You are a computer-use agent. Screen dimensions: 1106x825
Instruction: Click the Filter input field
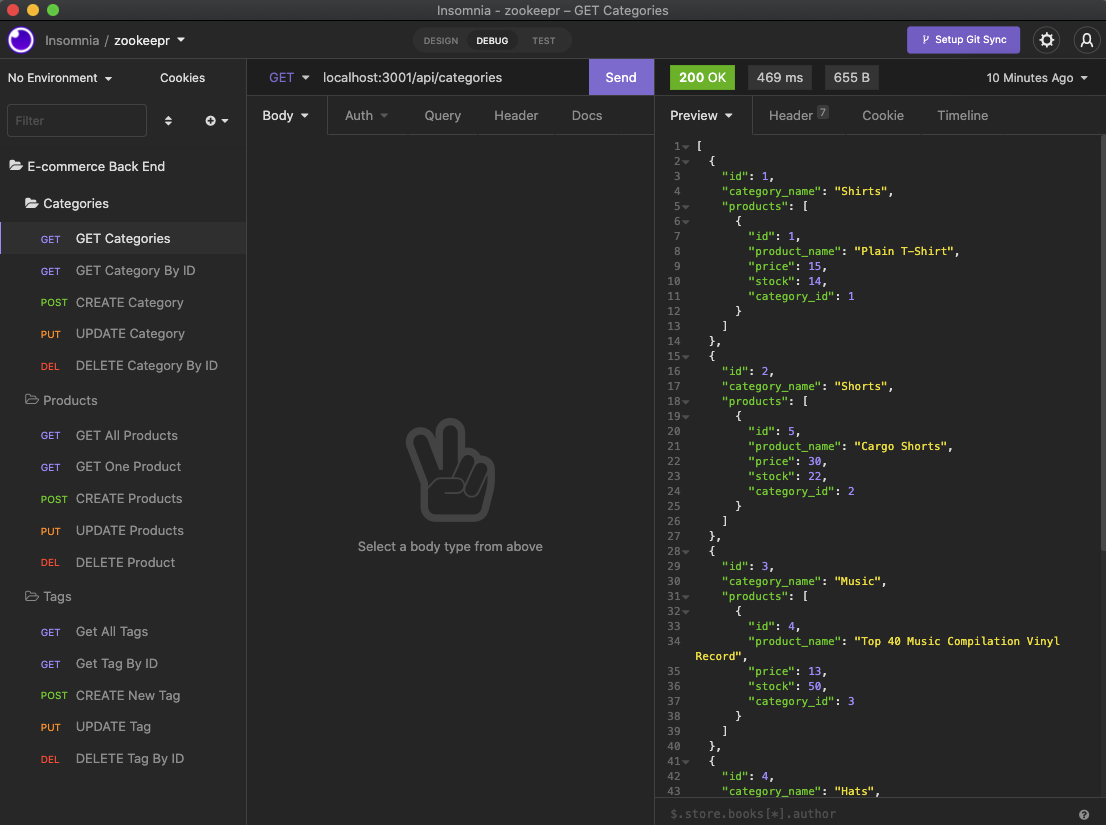77,120
